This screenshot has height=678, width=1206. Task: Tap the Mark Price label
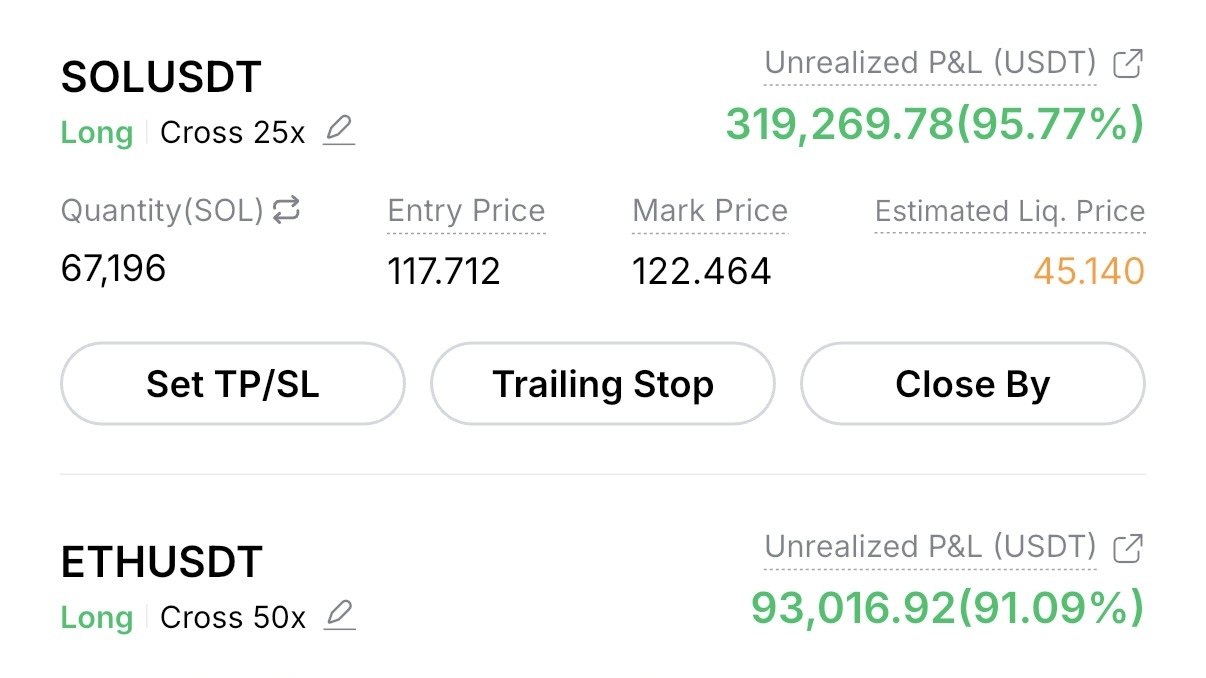[710, 211]
